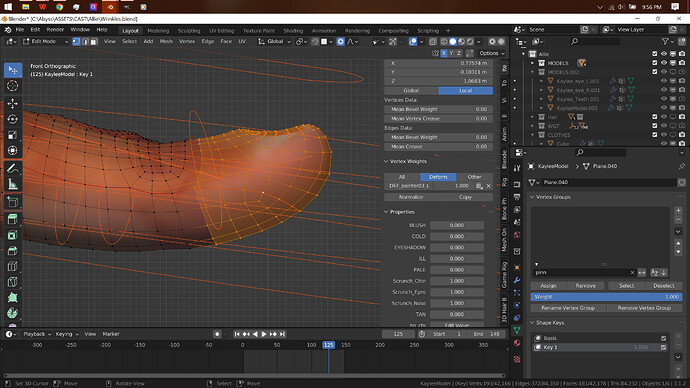Viewport: 690px width, 388px height.
Task: Switch to face select mode
Action: coord(94,41)
